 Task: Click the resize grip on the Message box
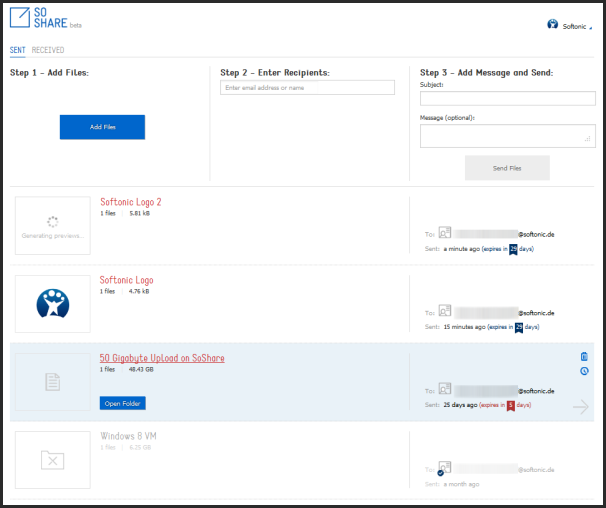(x=587, y=139)
